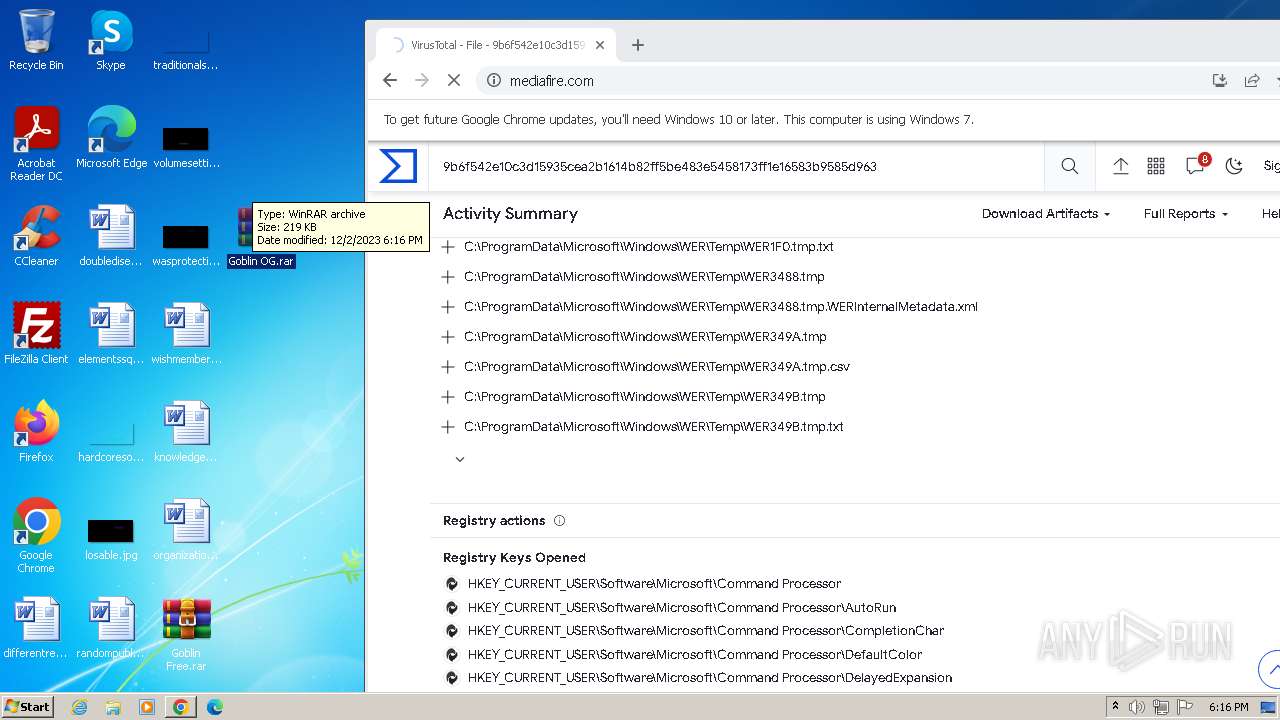Screen dimensions: 1280x720
Task: Select the elementssq Word document
Action: tap(111, 334)
